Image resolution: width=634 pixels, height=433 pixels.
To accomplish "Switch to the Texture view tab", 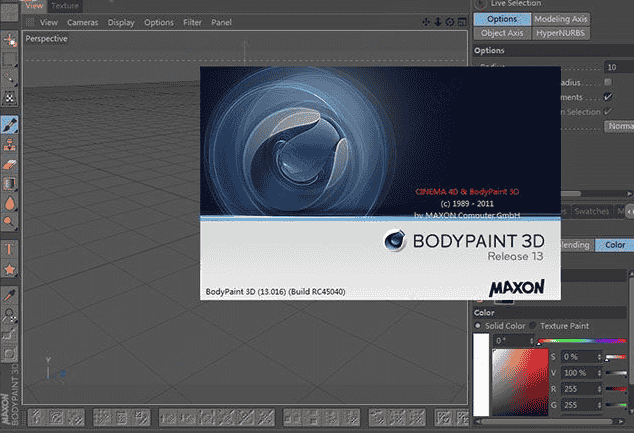I will pos(66,5).
